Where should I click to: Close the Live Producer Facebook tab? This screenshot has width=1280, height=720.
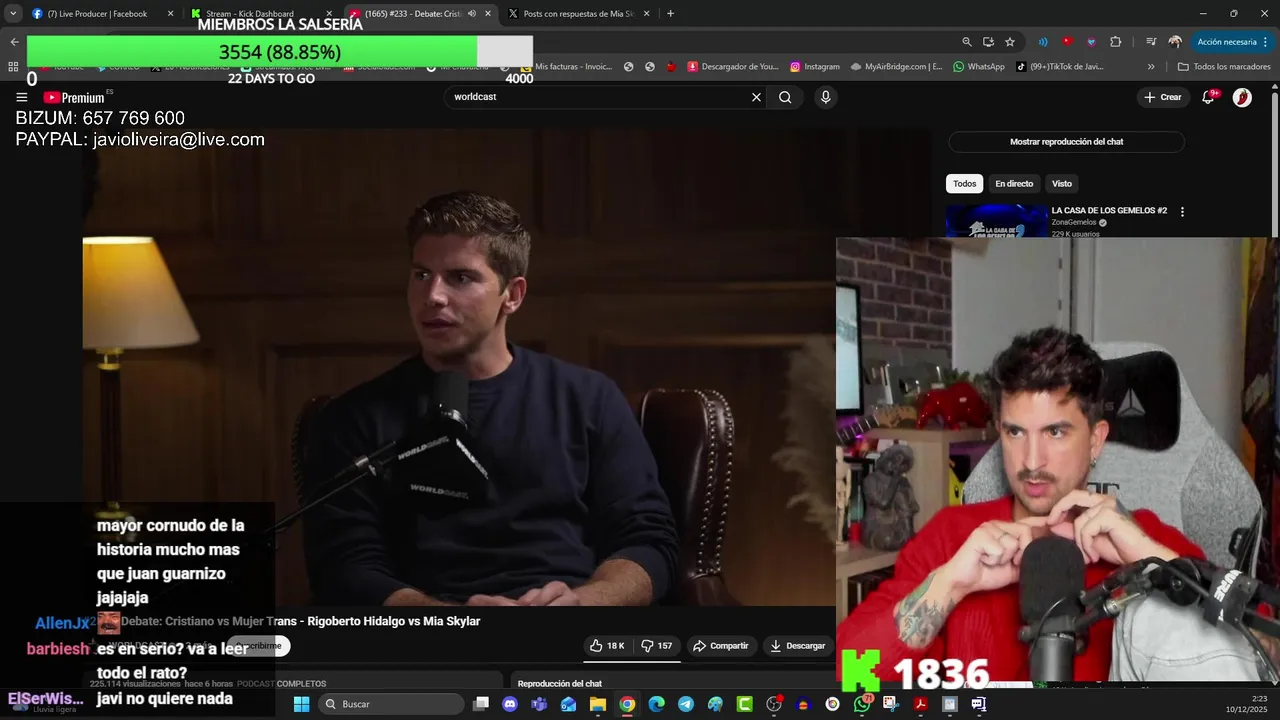pos(170,14)
